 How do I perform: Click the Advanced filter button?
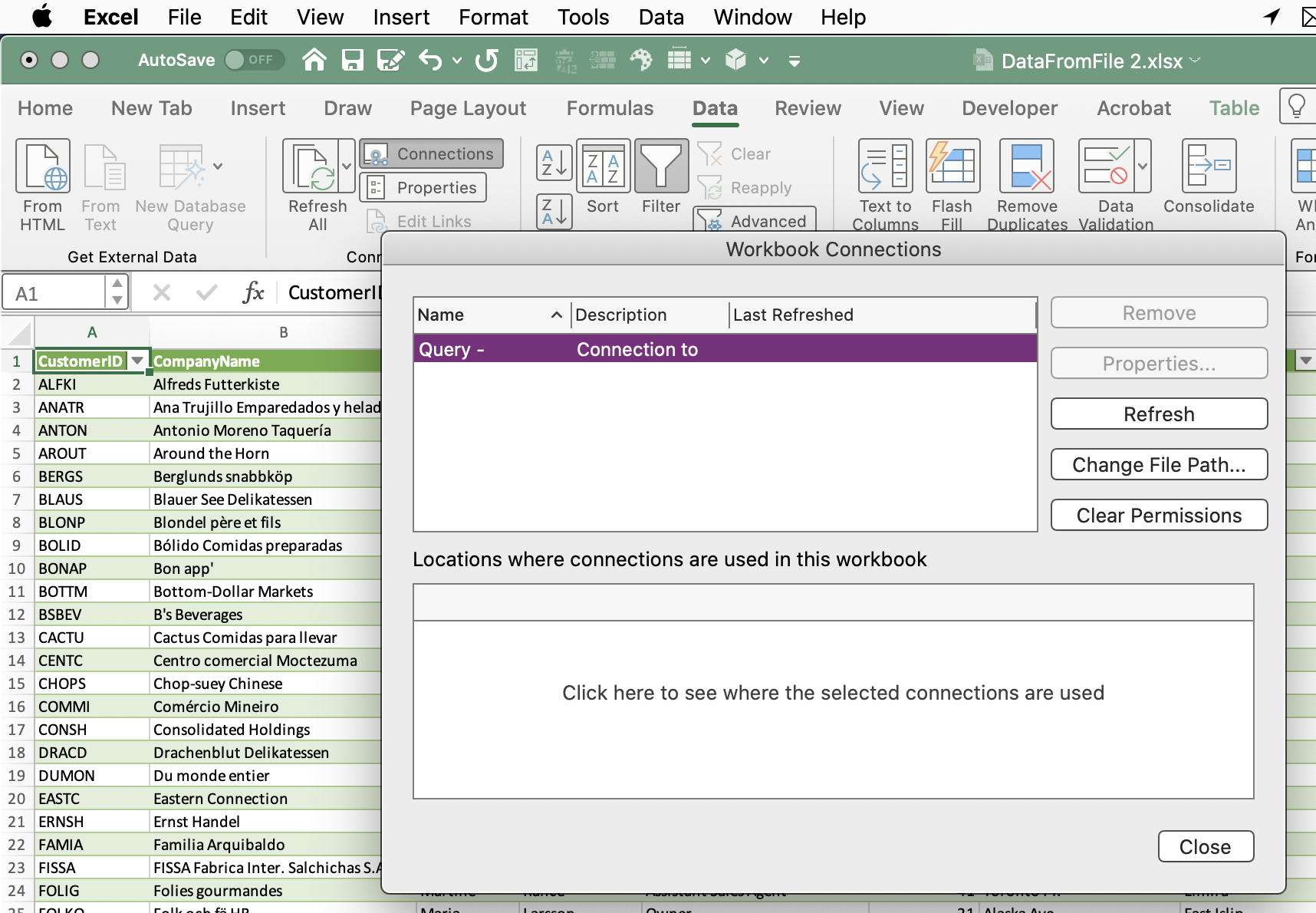pyautogui.click(x=755, y=220)
